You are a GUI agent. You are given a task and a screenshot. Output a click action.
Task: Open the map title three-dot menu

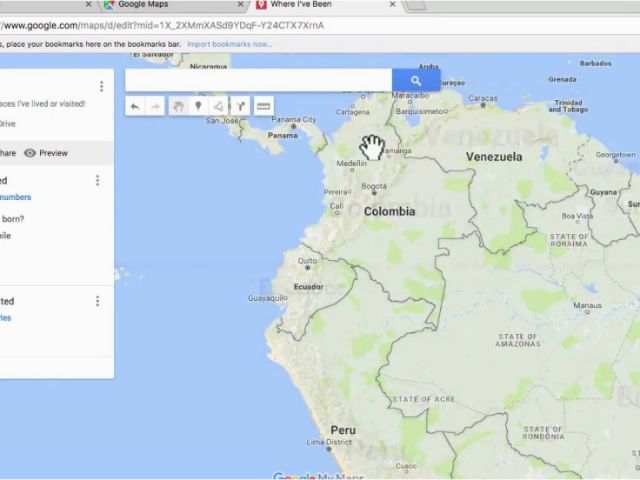(101, 86)
